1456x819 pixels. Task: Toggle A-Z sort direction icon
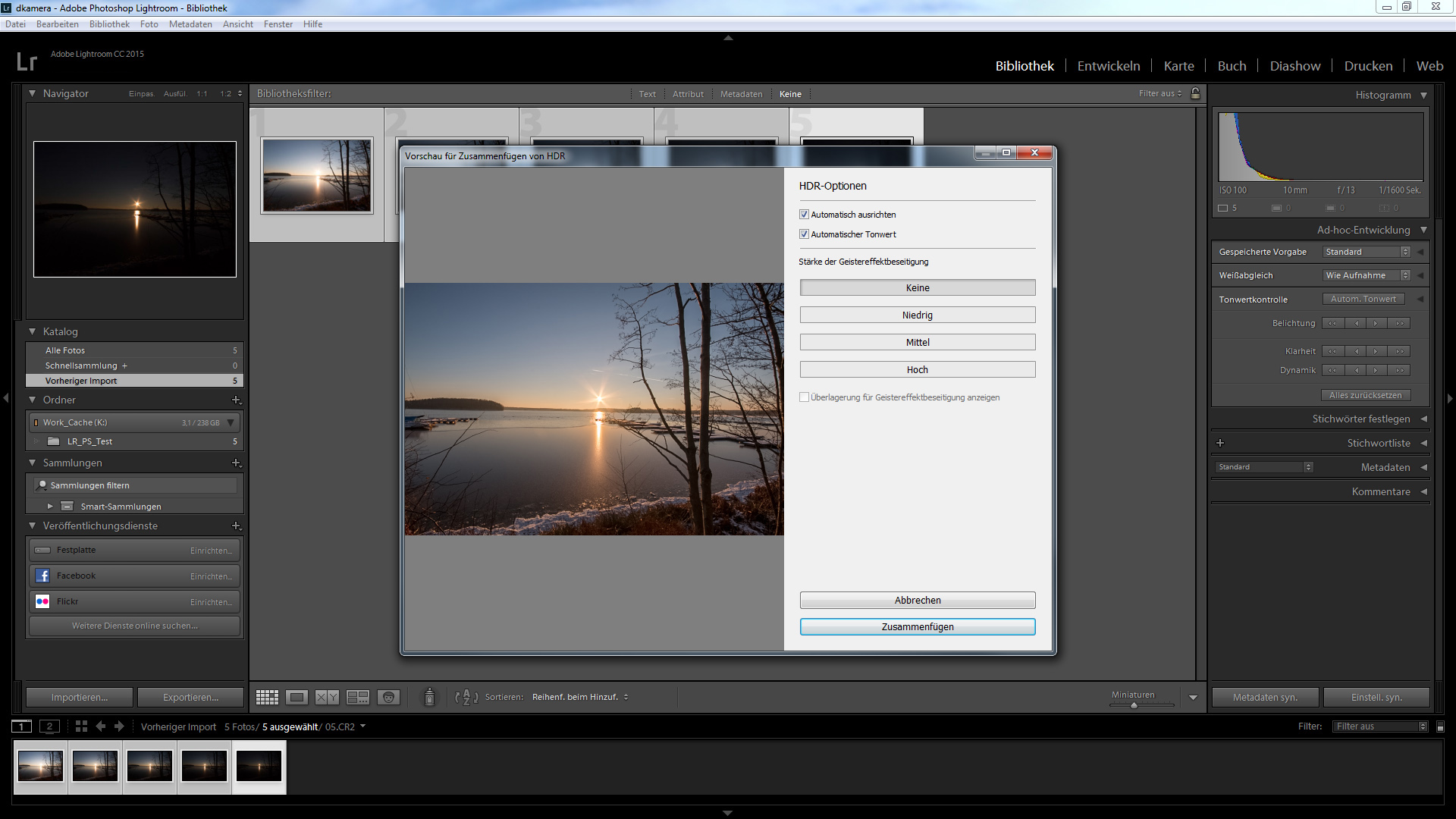pyautogui.click(x=466, y=697)
